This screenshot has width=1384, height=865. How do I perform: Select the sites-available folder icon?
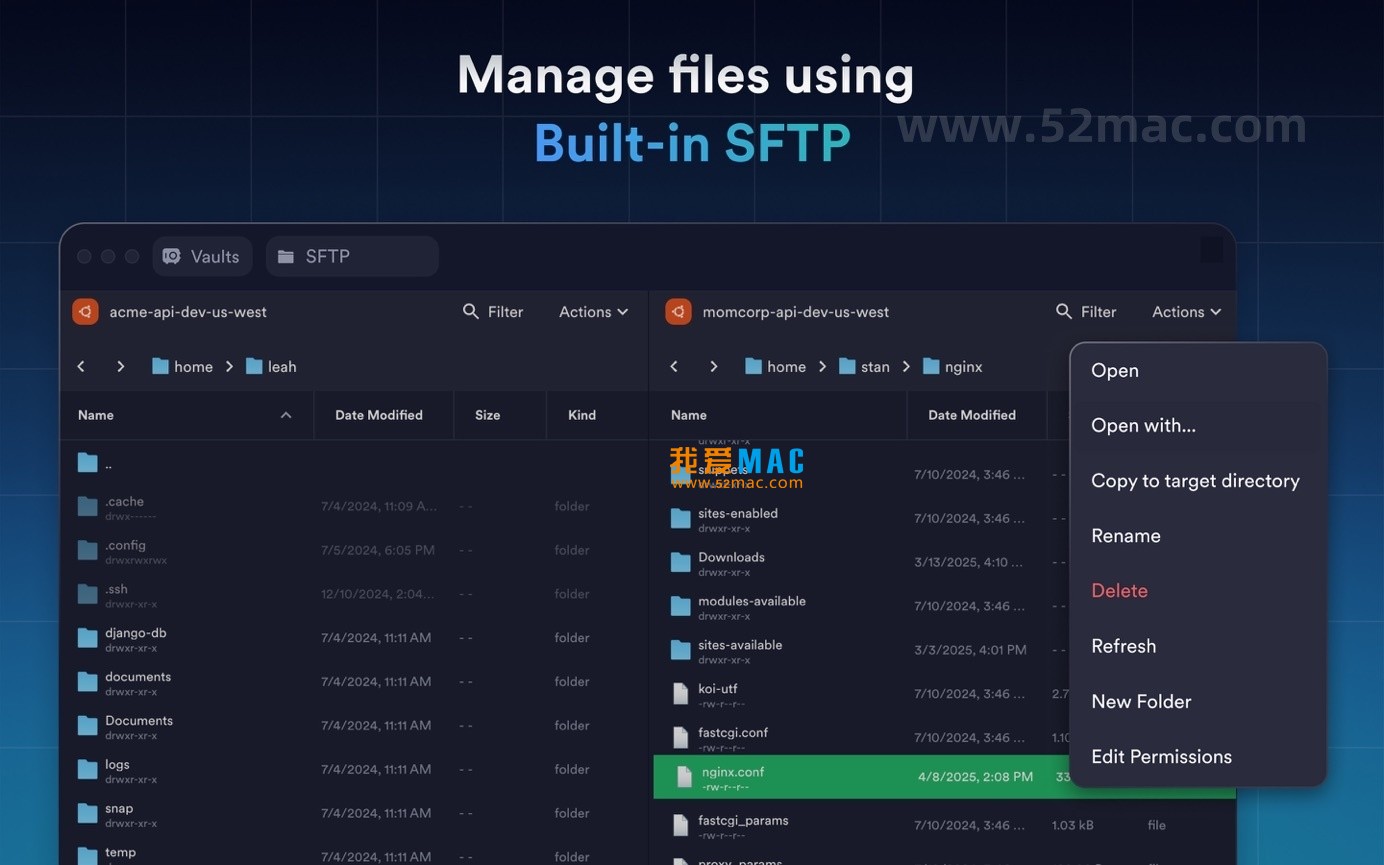coord(681,651)
